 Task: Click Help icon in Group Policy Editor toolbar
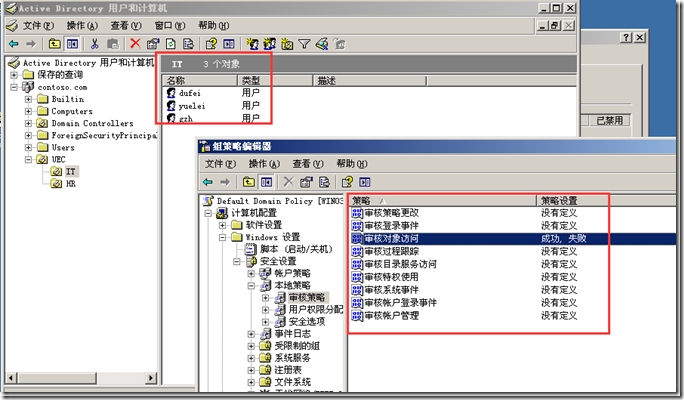347,182
